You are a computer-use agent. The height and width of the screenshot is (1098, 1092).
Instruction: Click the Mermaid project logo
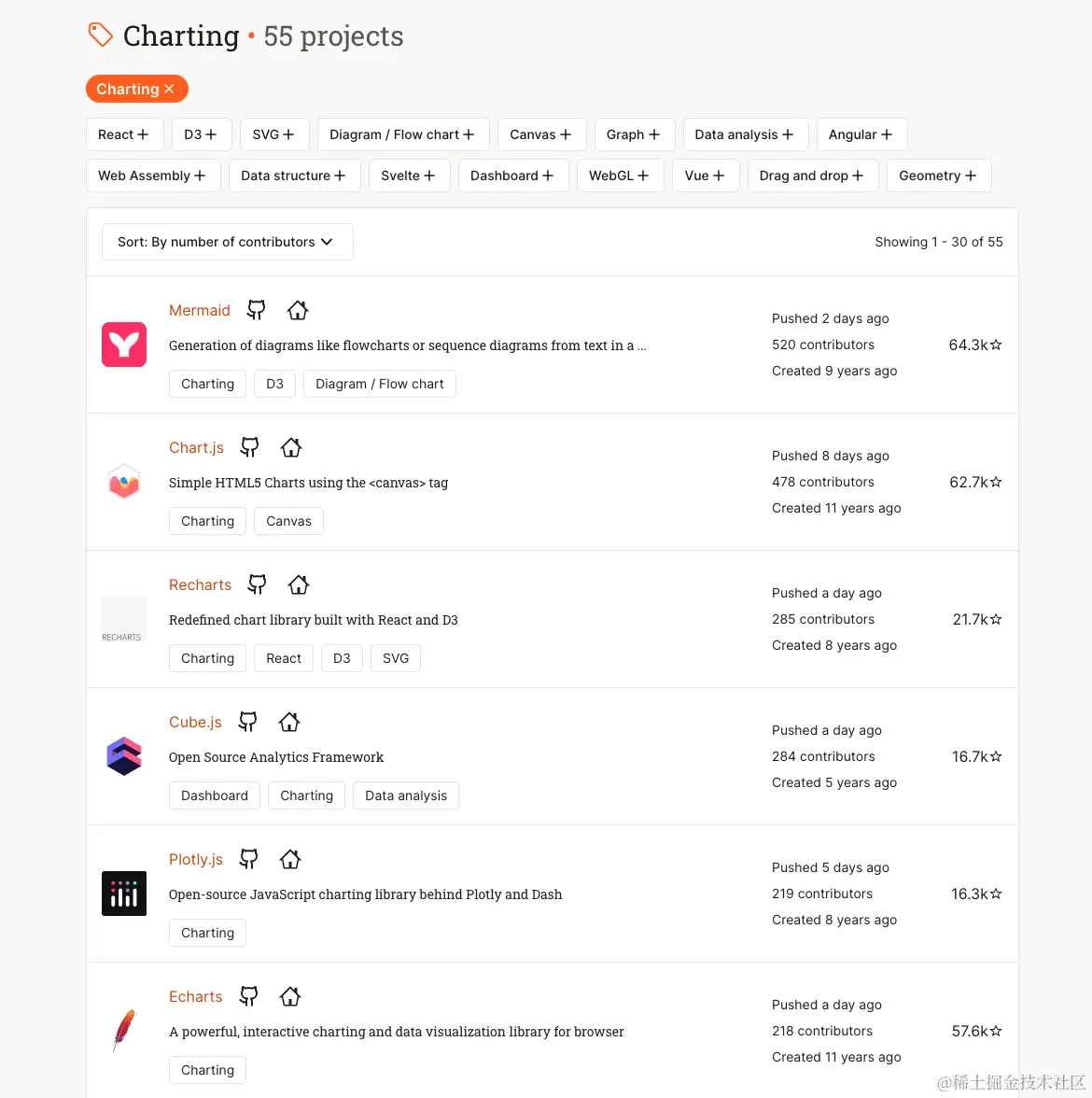pos(124,345)
